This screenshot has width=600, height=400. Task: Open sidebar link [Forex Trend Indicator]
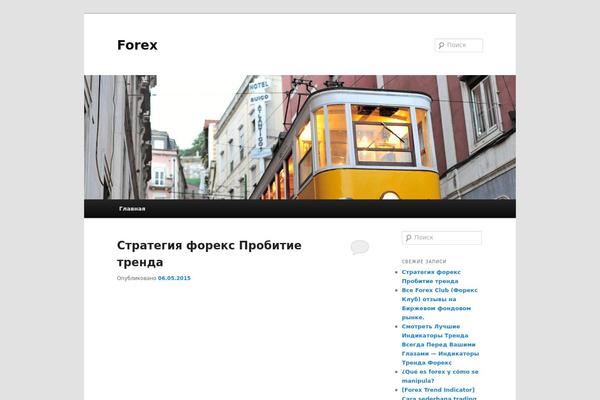click(x=439, y=394)
